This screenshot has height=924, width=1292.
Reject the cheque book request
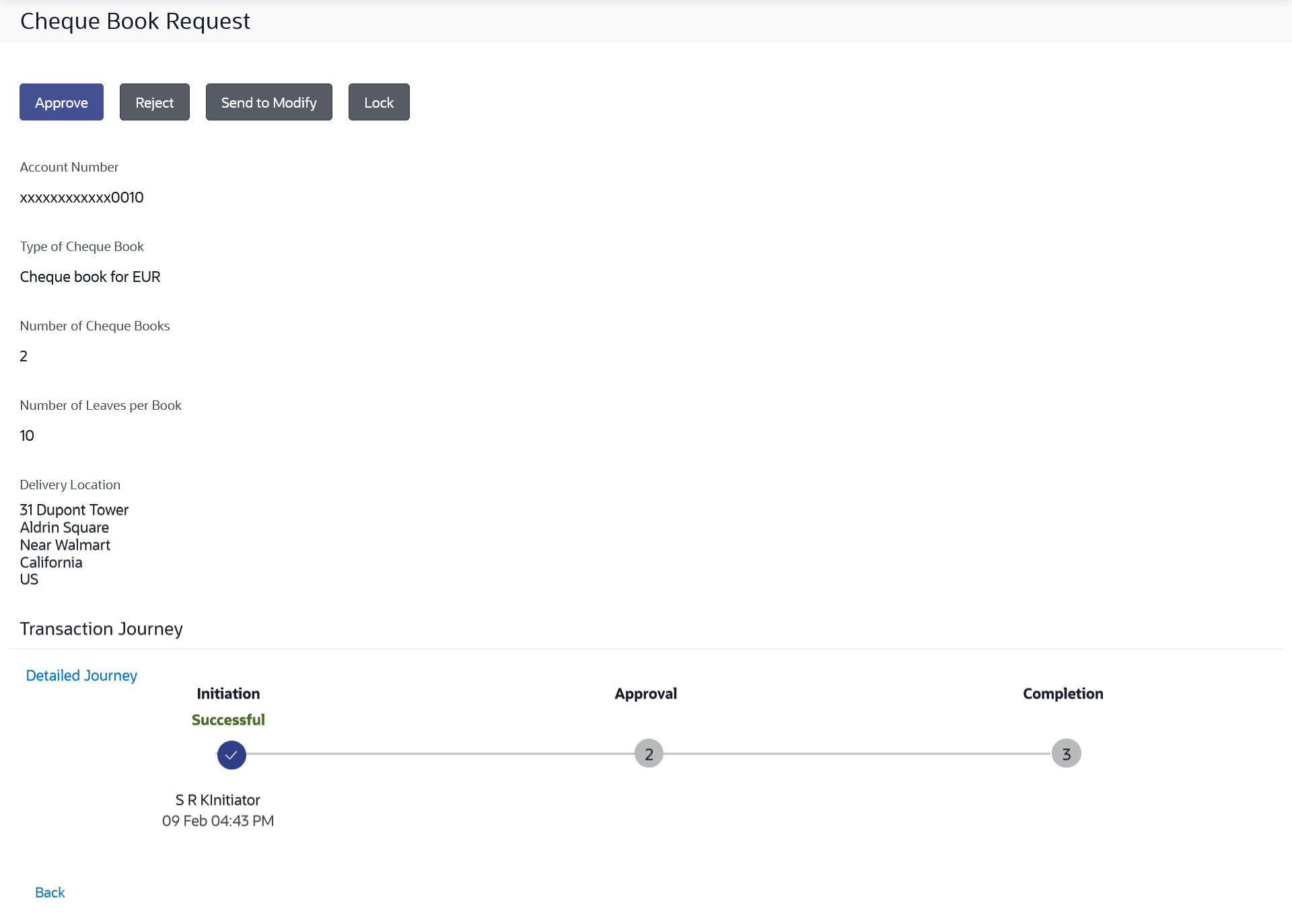154,102
